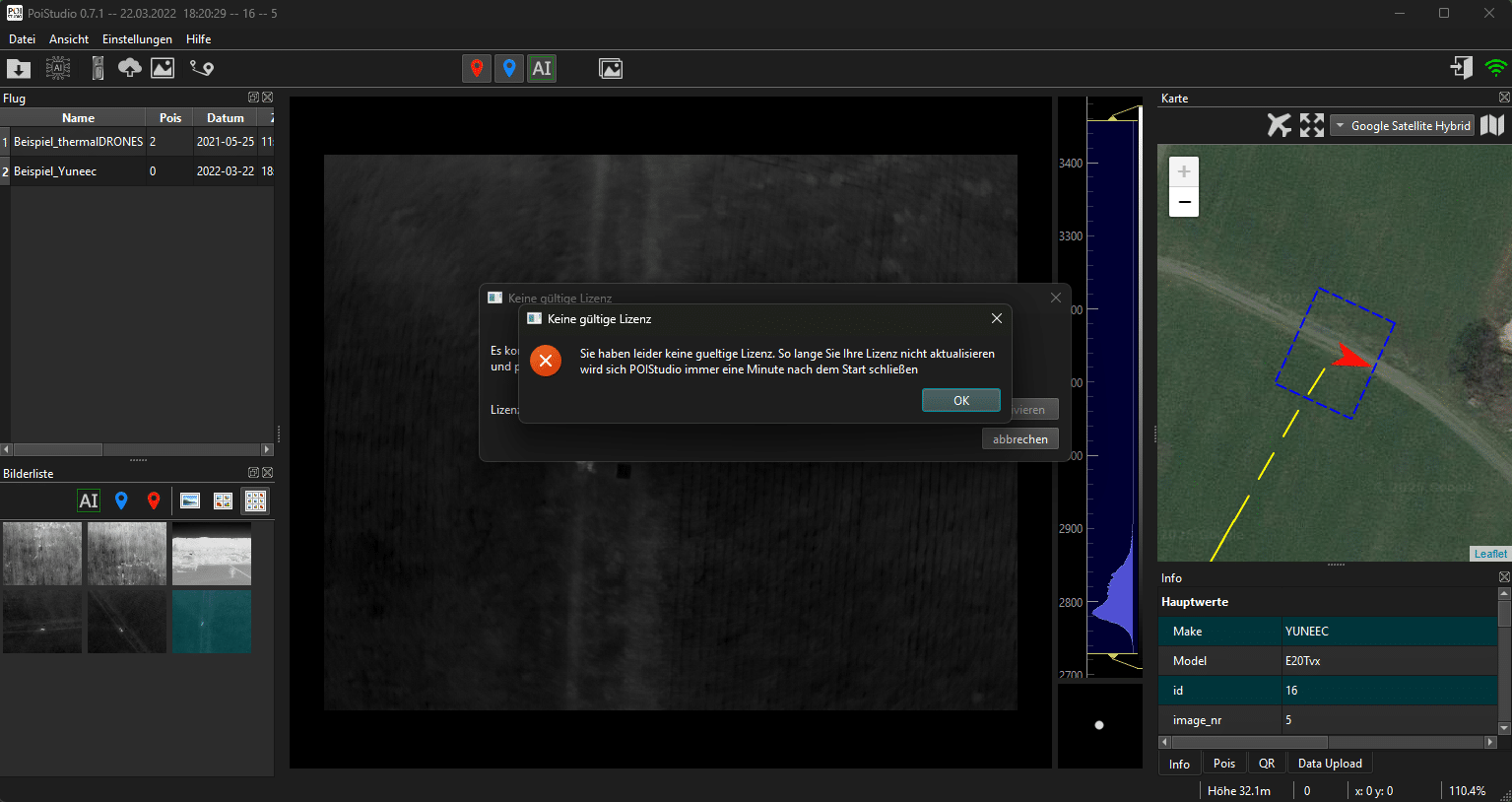The image size is (1512, 802).
Task: Click the import folder download icon
Action: click(x=19, y=68)
